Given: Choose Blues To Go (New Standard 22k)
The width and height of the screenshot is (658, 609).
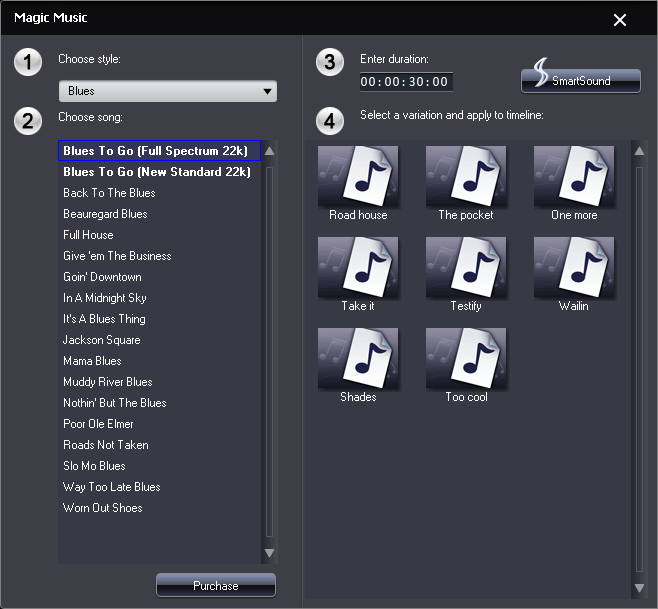Looking at the screenshot, I should point(156,172).
